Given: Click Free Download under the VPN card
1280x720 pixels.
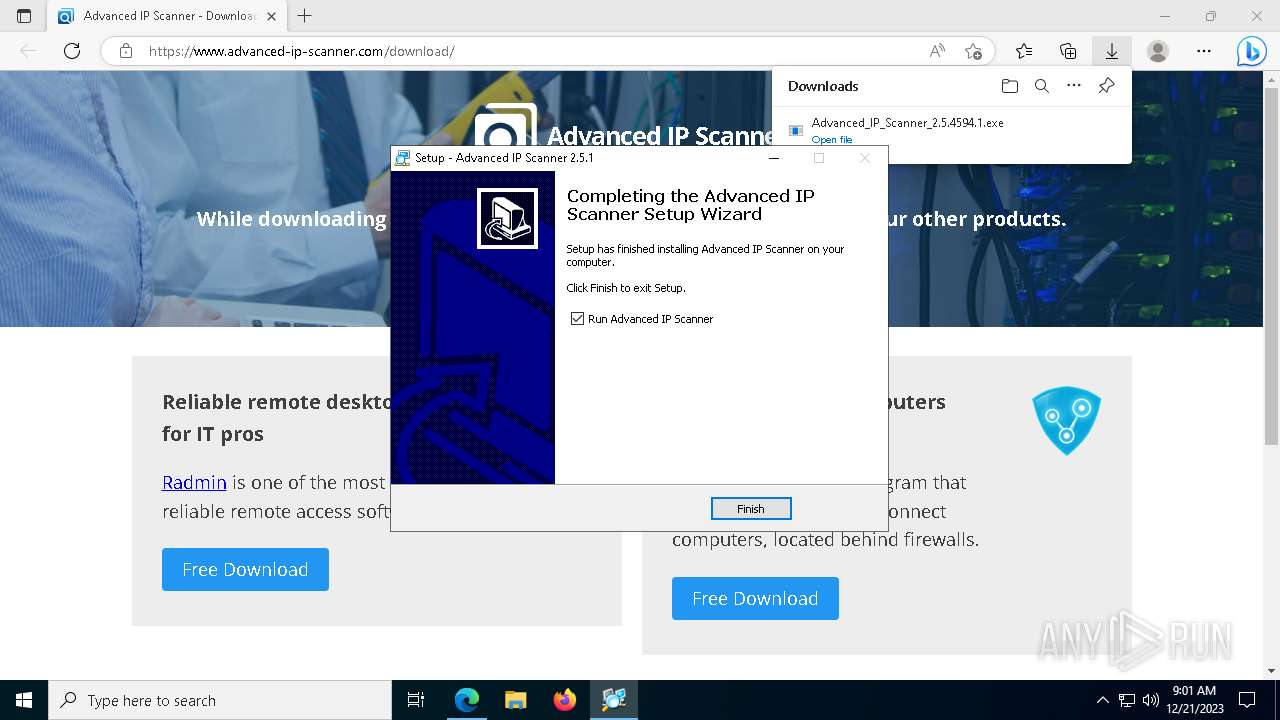Looking at the screenshot, I should pyautogui.click(x=755, y=598).
